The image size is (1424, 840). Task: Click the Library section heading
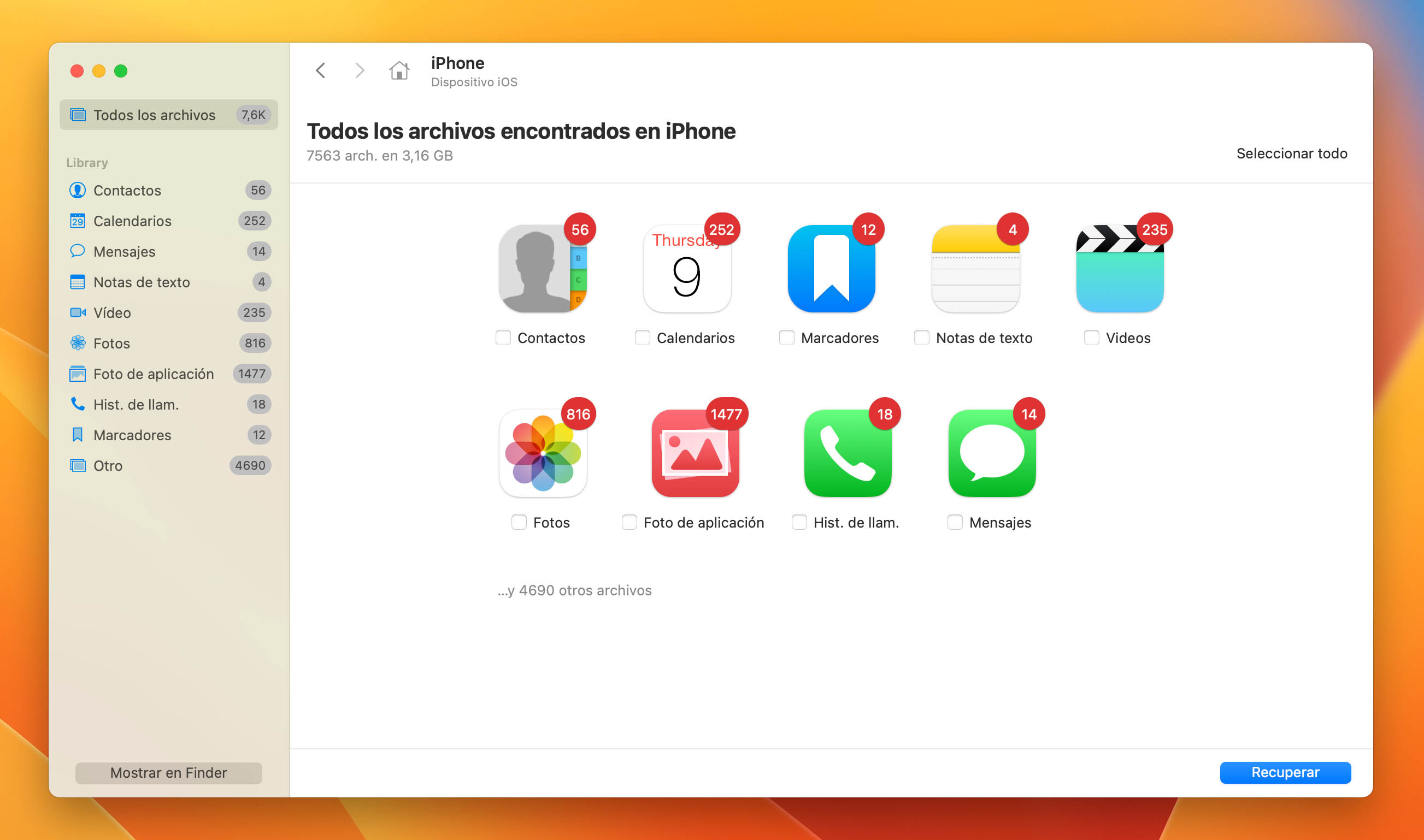tap(87, 163)
